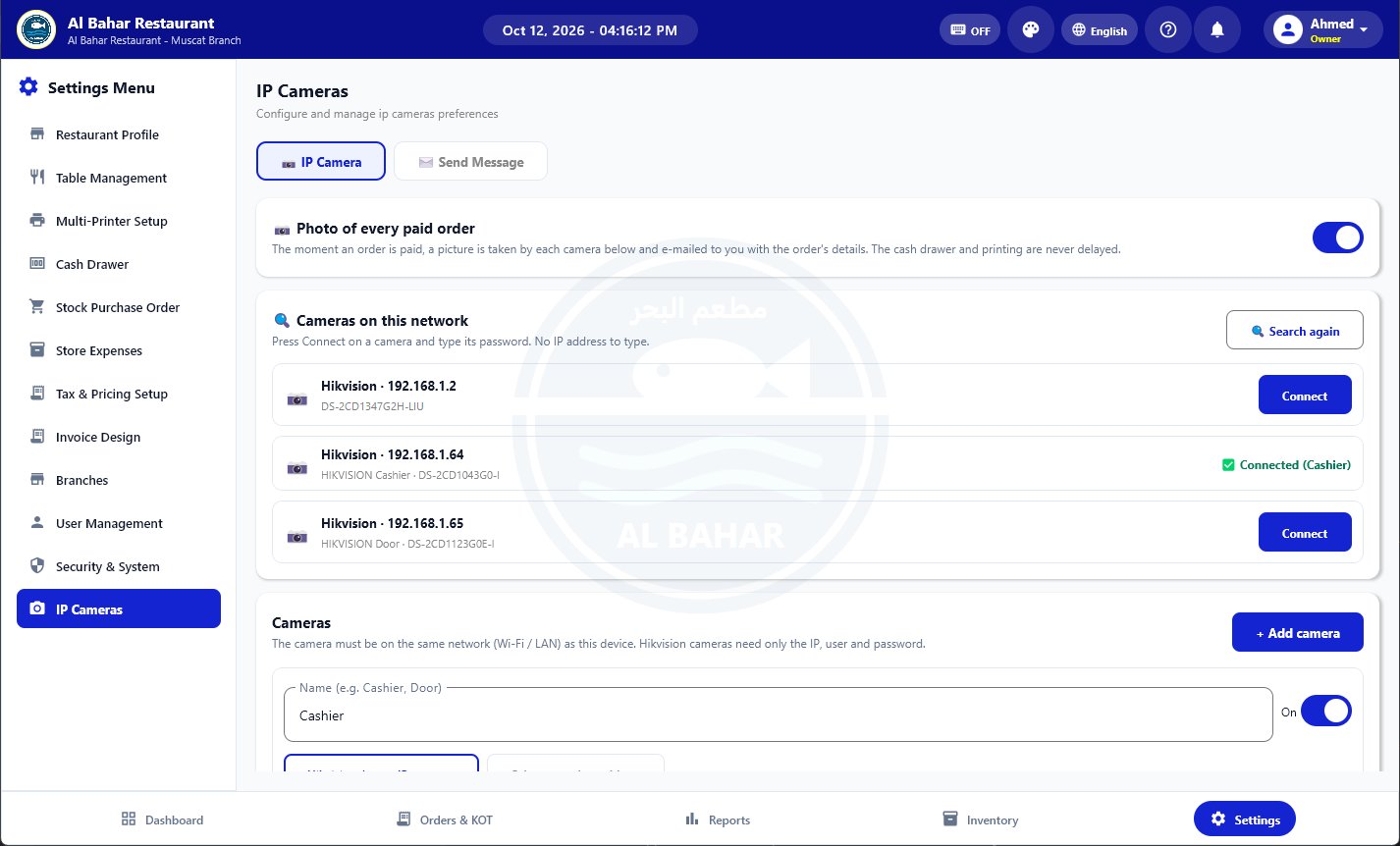Screen dimensions: 1400x846
Task: Click the date and time display
Action: [x=590, y=29]
